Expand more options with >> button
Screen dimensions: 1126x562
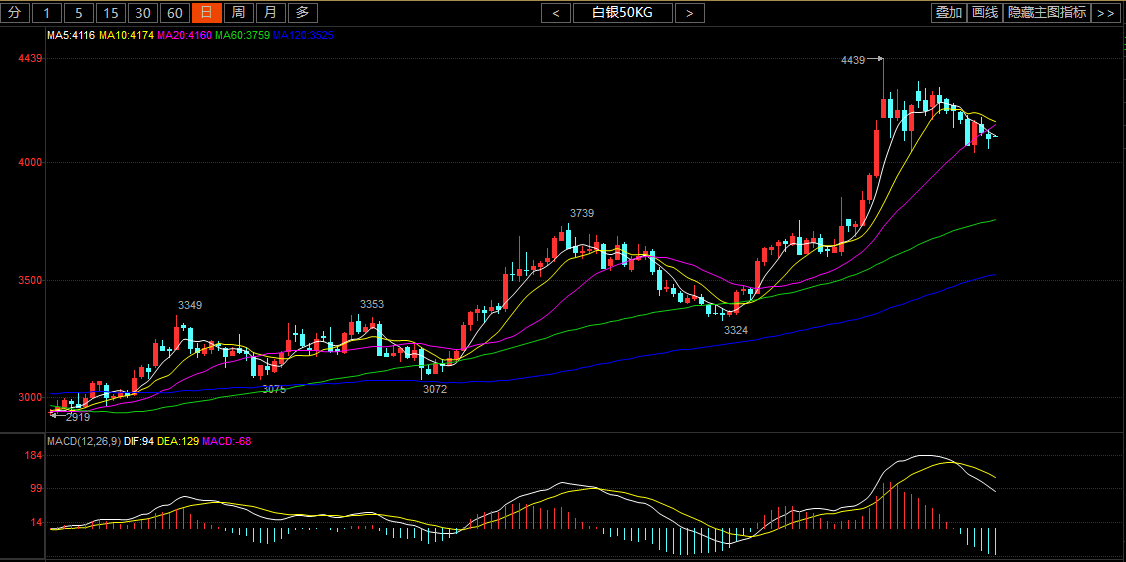(x=1105, y=13)
